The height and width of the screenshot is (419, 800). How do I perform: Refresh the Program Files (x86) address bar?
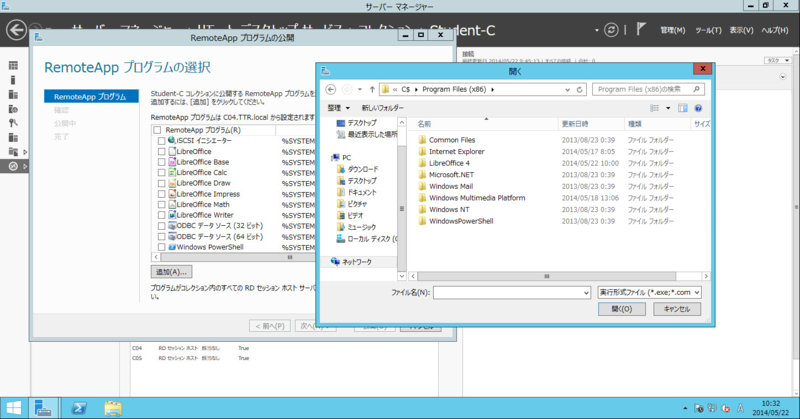[580, 89]
